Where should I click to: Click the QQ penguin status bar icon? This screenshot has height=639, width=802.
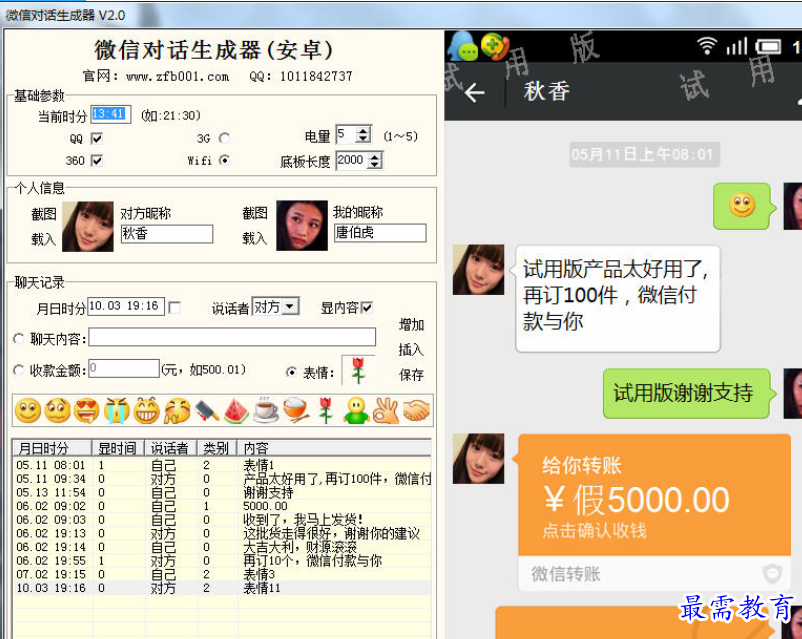[x=462, y=47]
